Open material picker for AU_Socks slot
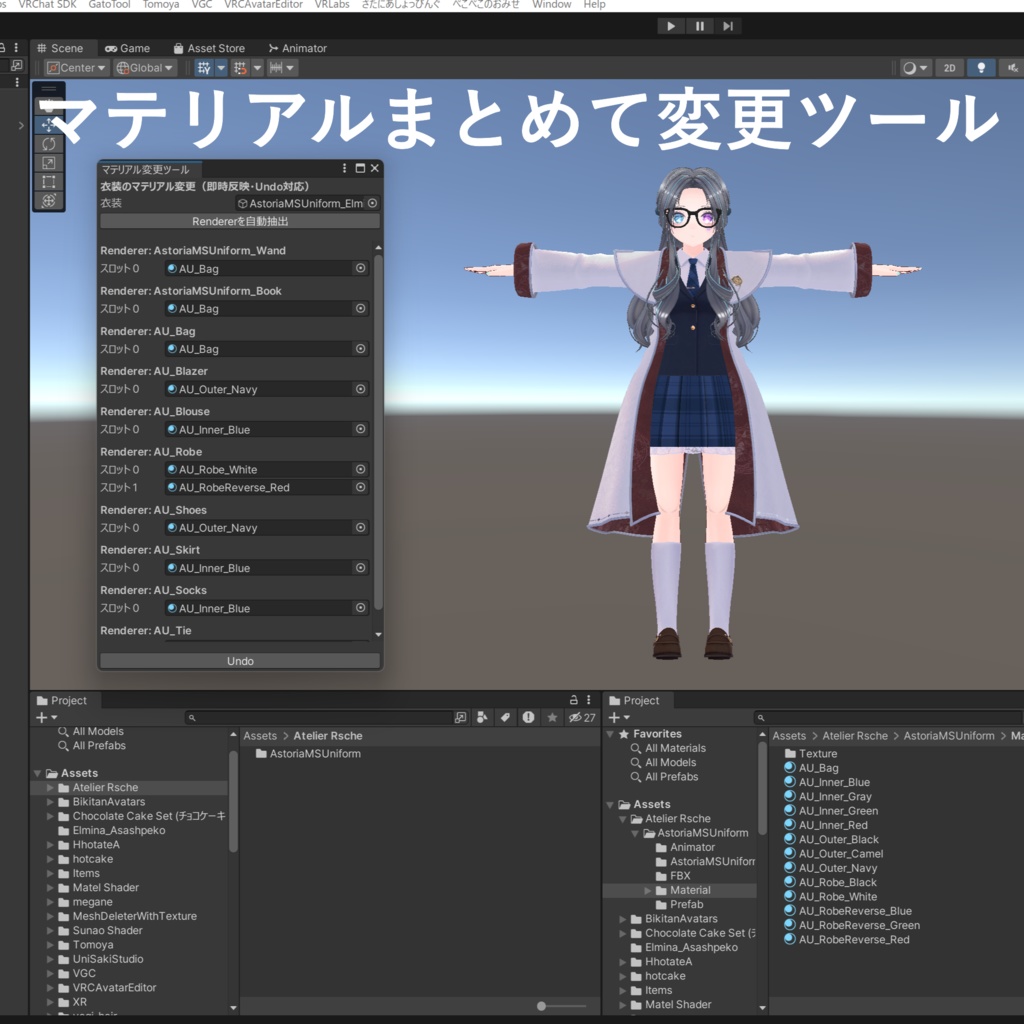The image size is (1024, 1024). (360, 608)
